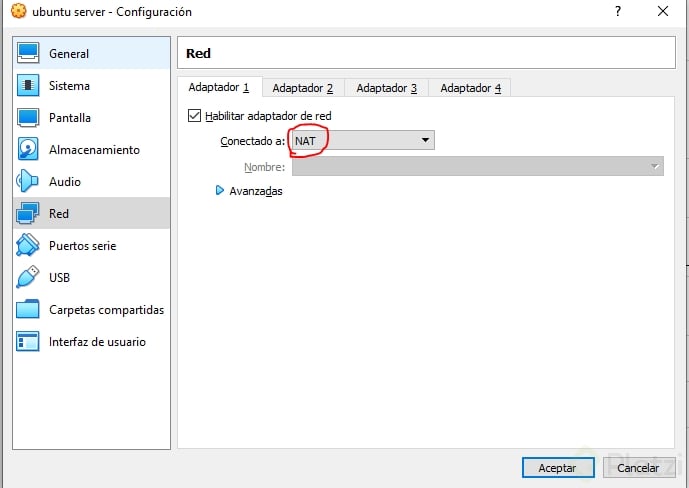The width and height of the screenshot is (689, 488).
Task: Open the Nombre dropdown list
Action: coord(477,167)
